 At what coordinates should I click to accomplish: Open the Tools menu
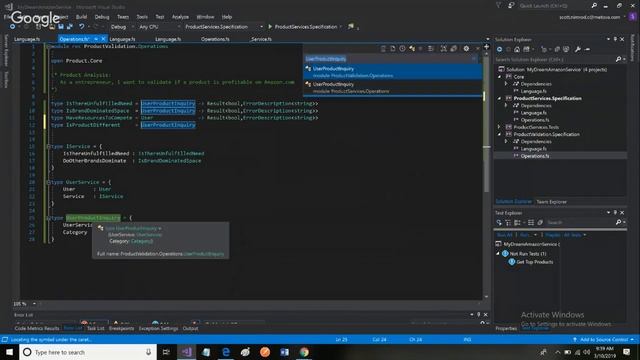coord(142,17)
